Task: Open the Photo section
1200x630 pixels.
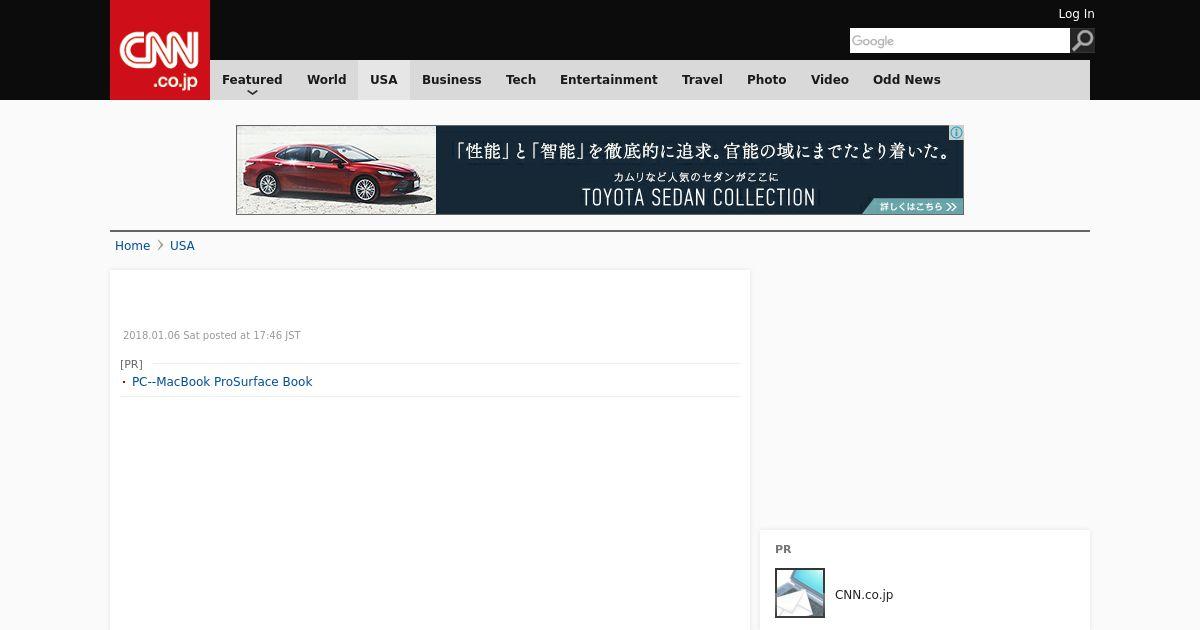Action: click(x=767, y=80)
